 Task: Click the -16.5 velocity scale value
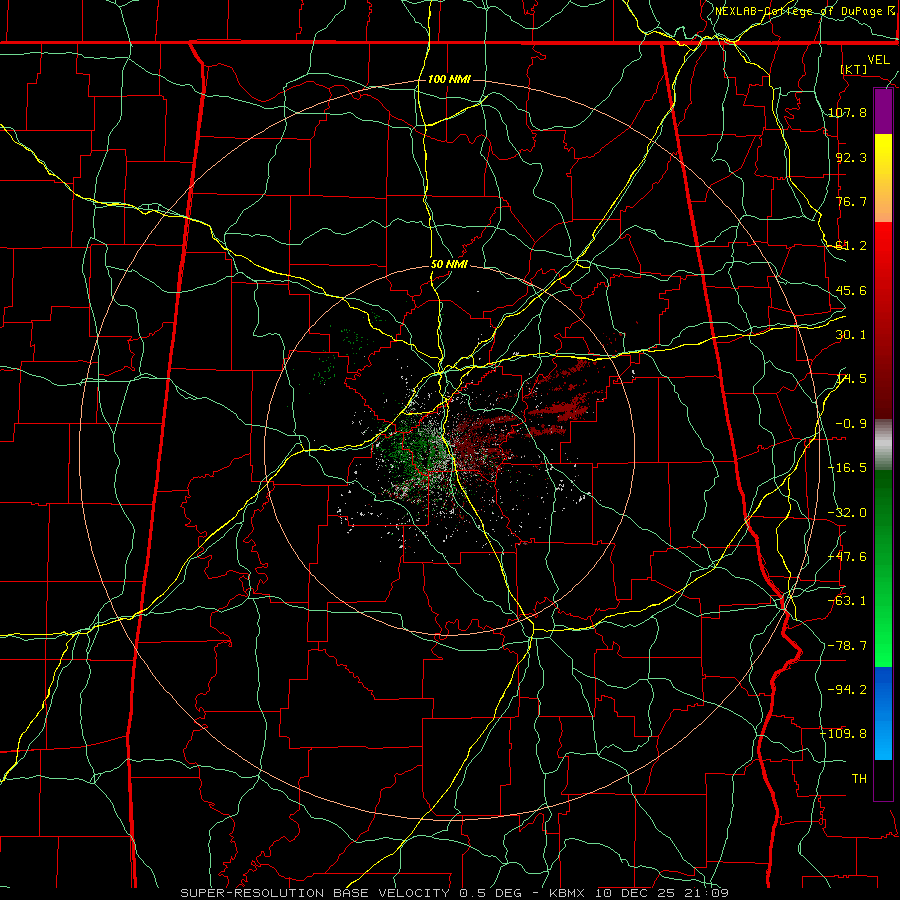pos(848,468)
